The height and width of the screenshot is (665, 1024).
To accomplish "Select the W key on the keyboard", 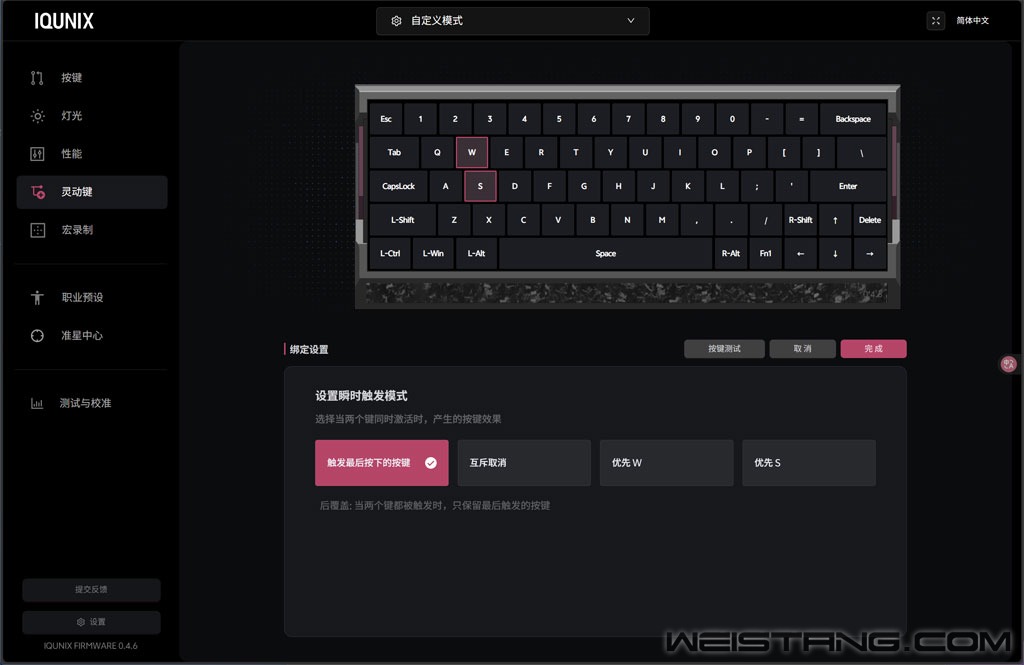I will (472, 152).
